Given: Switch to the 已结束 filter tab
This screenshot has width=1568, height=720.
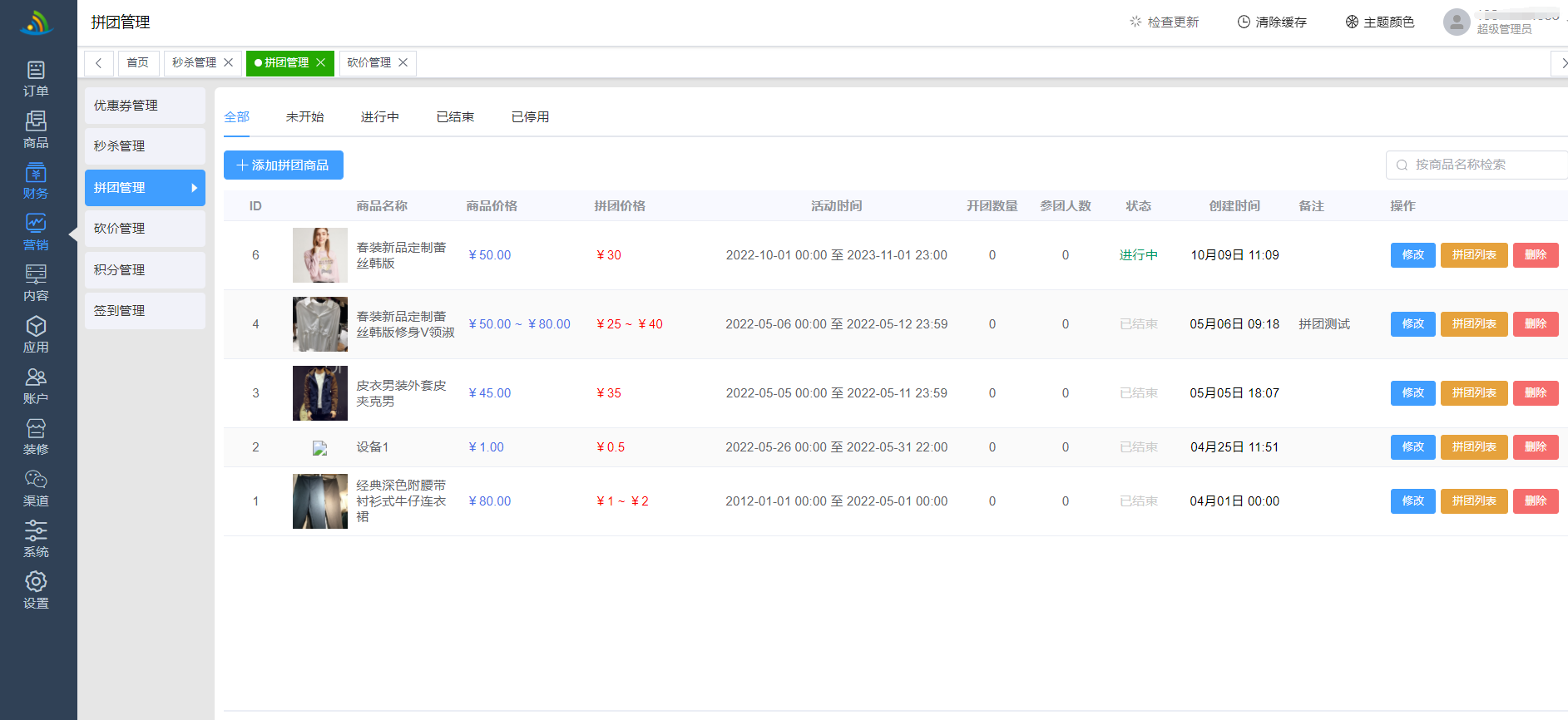Looking at the screenshot, I should [x=455, y=117].
